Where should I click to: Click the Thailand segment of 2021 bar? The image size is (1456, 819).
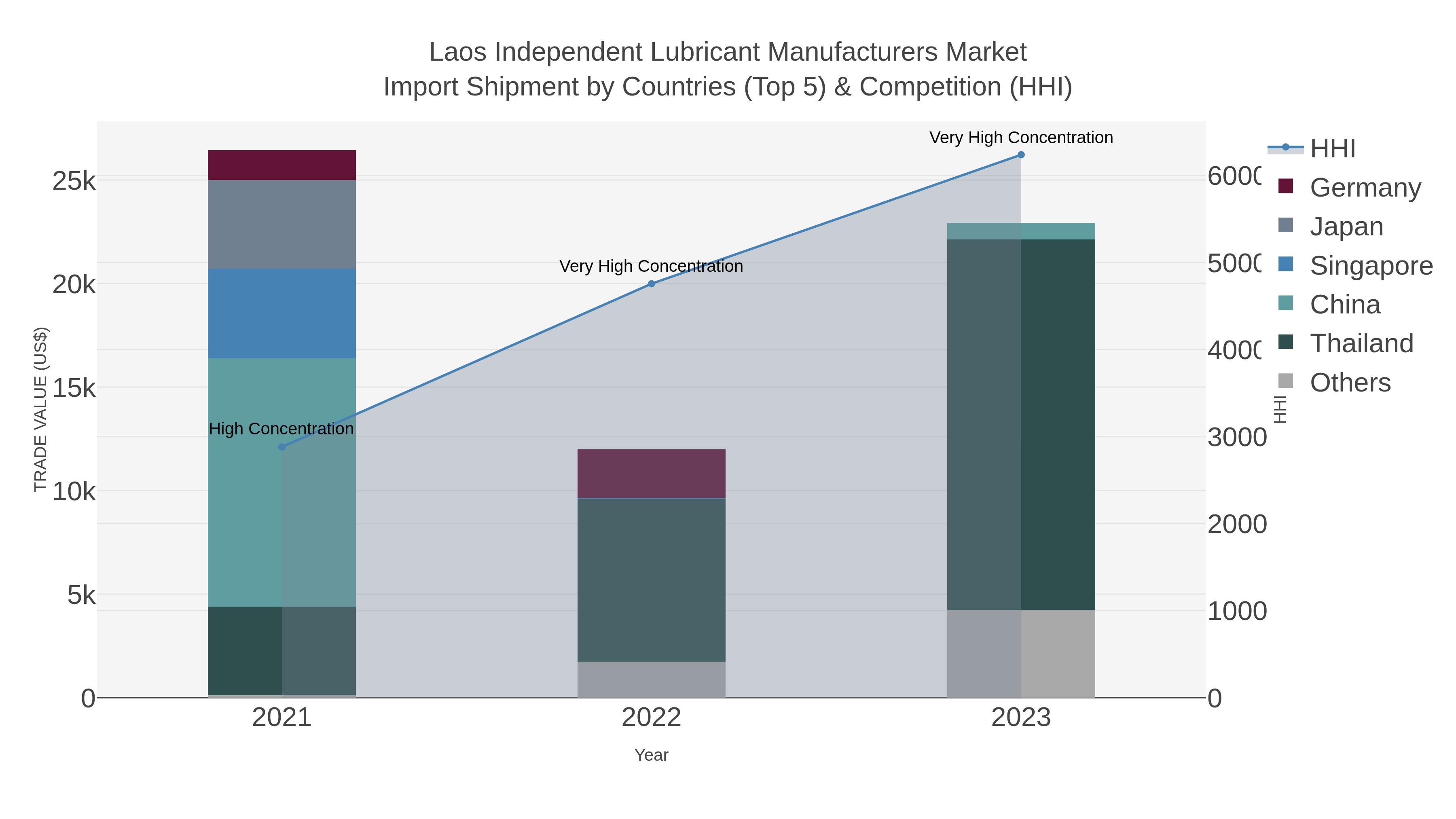click(282, 651)
